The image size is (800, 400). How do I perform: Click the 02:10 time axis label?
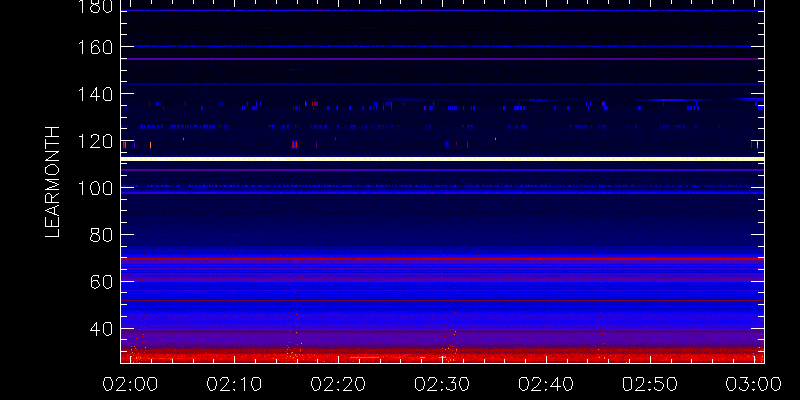(x=234, y=384)
